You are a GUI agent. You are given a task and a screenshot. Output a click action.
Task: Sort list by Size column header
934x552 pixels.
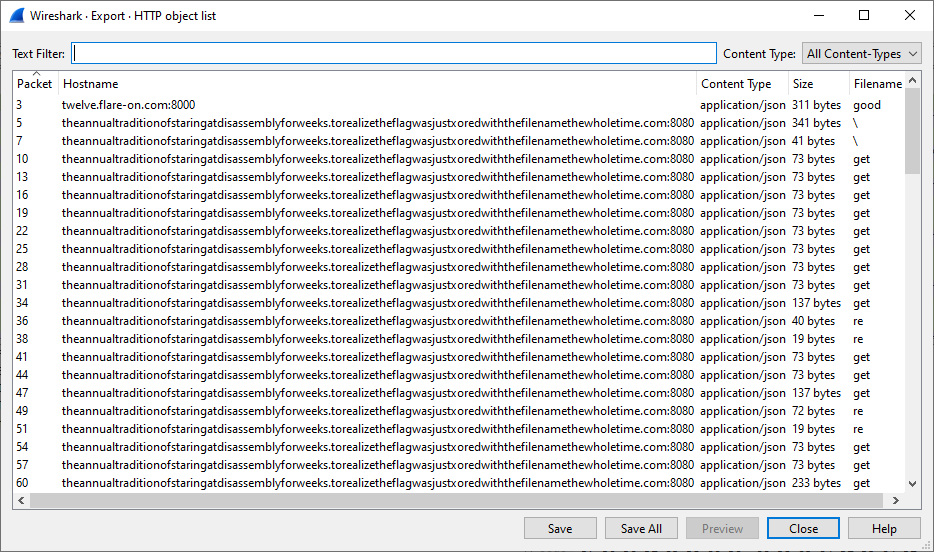pos(803,84)
